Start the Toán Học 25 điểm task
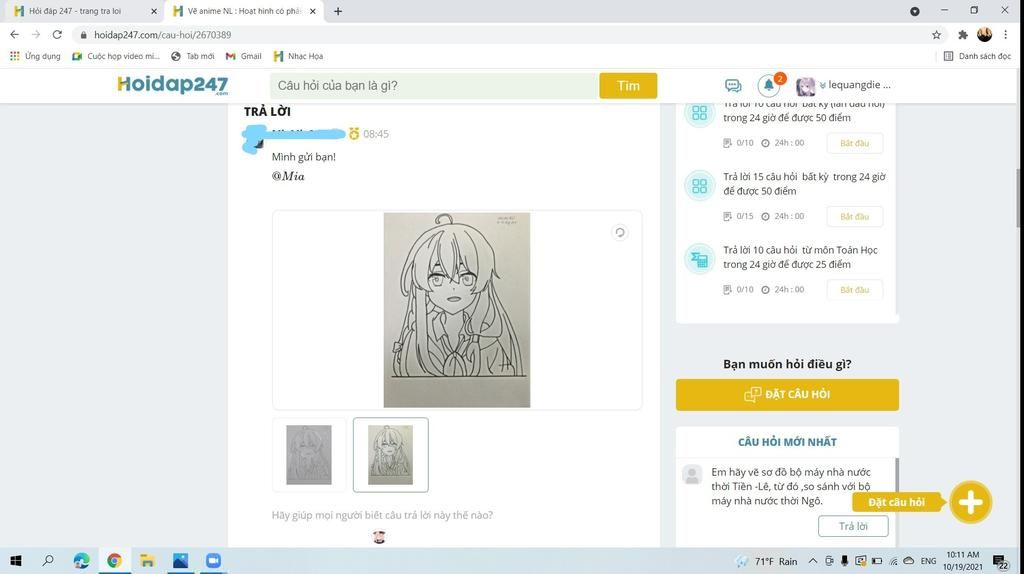Viewport: 1024px width, 574px height. pos(854,289)
